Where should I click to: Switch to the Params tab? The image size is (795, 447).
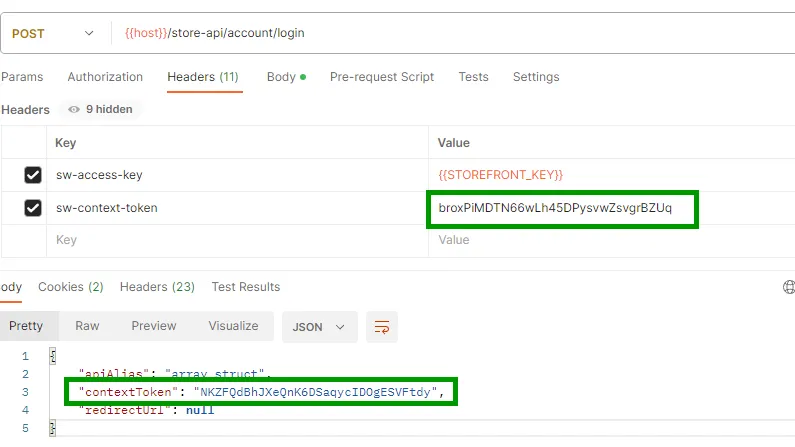point(21,77)
